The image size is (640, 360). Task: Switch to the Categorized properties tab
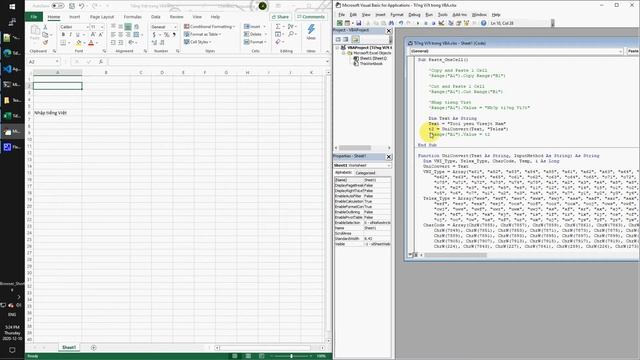(364, 173)
